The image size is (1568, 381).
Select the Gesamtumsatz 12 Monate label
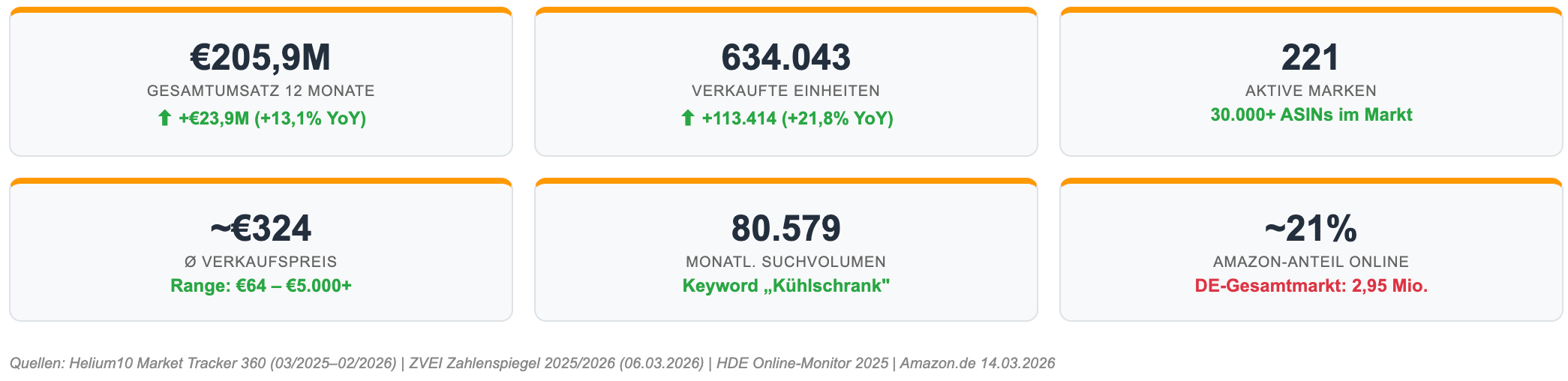pos(260,91)
